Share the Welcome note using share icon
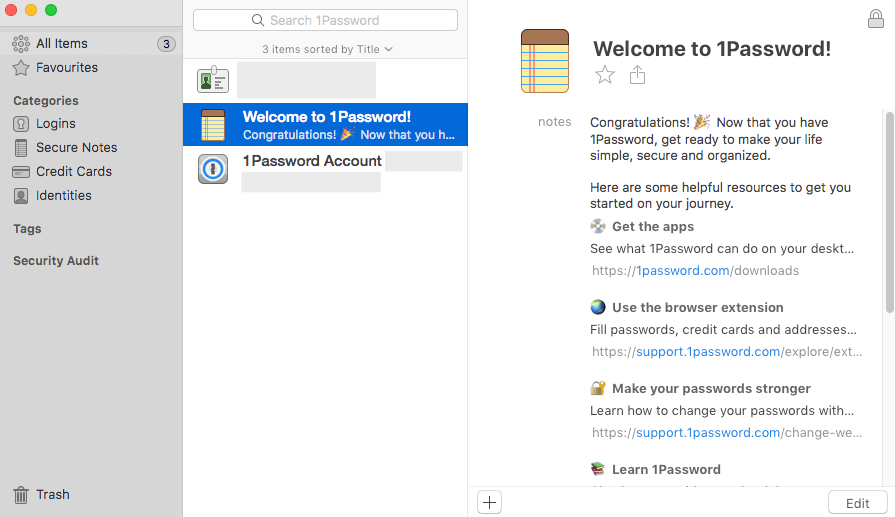895x517 pixels. pos(637,75)
